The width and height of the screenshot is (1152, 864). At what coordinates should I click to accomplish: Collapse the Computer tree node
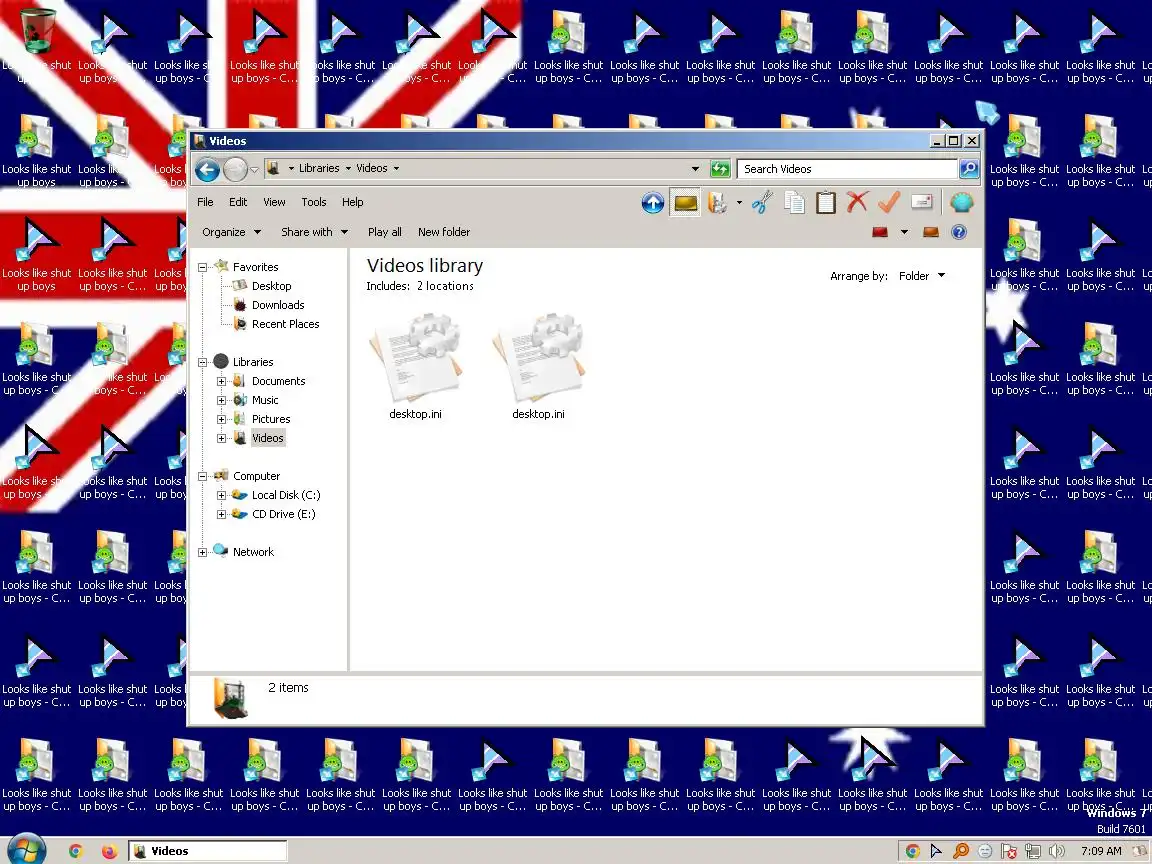(203, 476)
